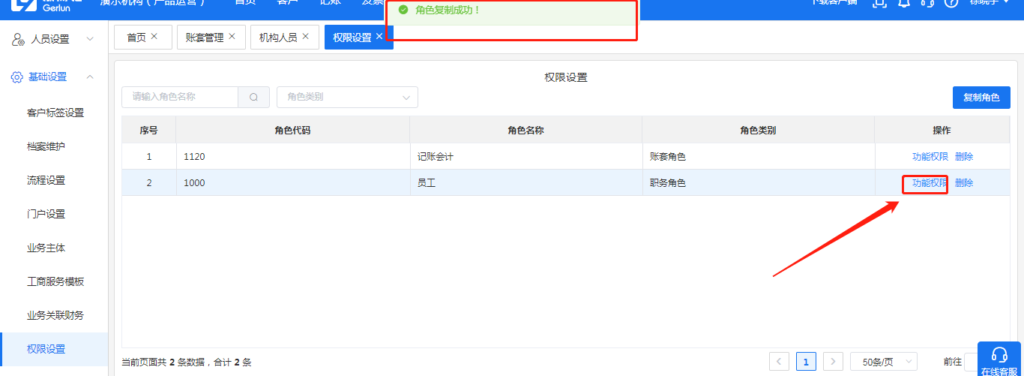Click the 员工 role name cell
The image size is (1024, 376).
click(526, 183)
